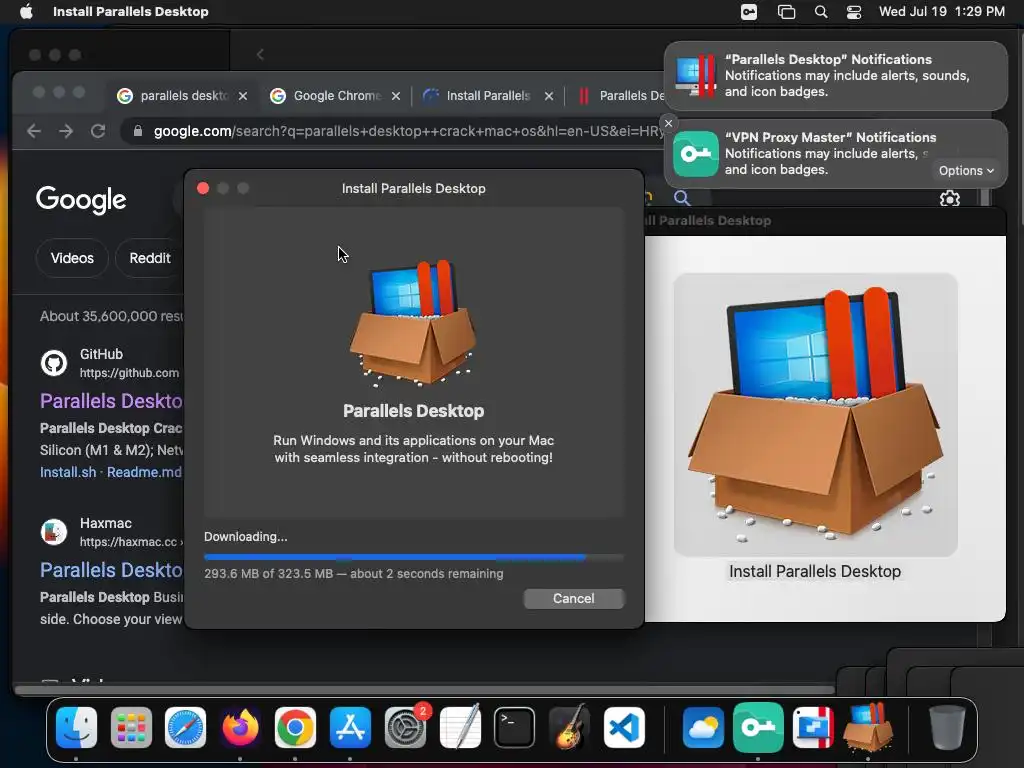1024x768 pixels.
Task: Click the Google logo
Action: coord(81,199)
